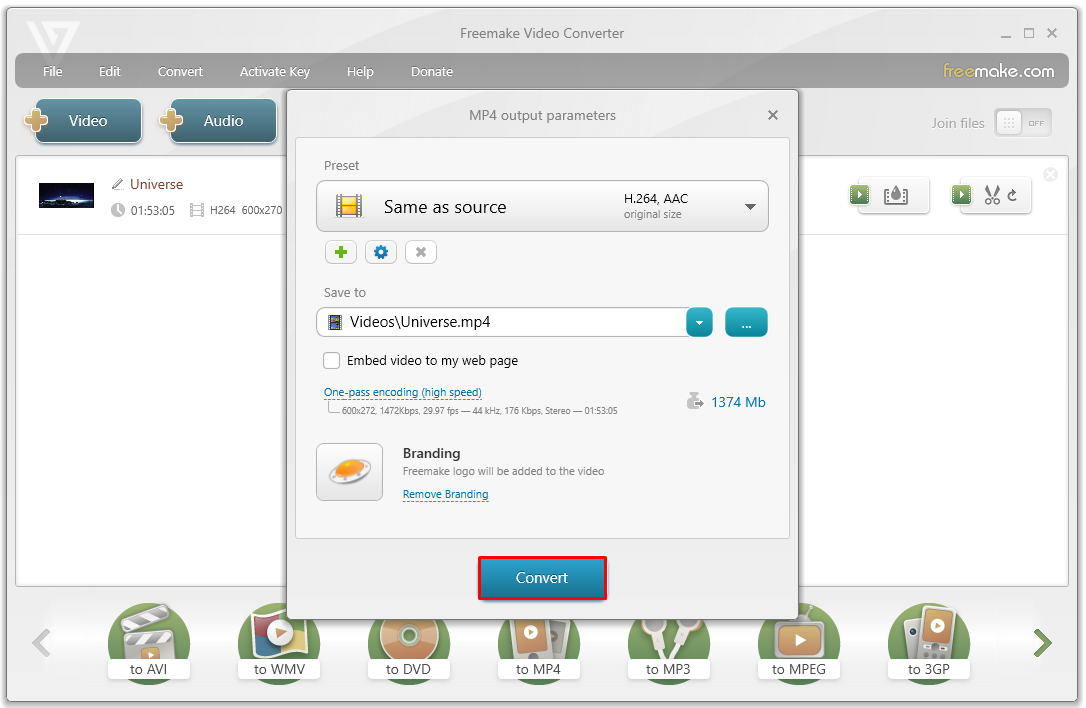Click the Videos\Universe.mp4 path field
Image resolution: width=1086 pixels, height=708 pixels.
502,322
